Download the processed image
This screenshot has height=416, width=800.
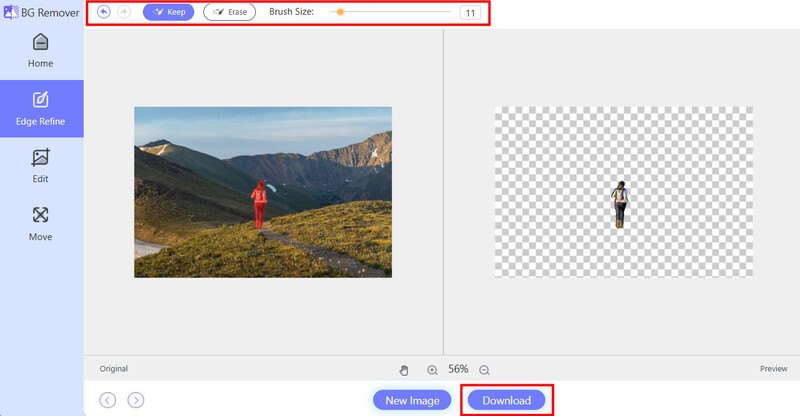pos(507,400)
